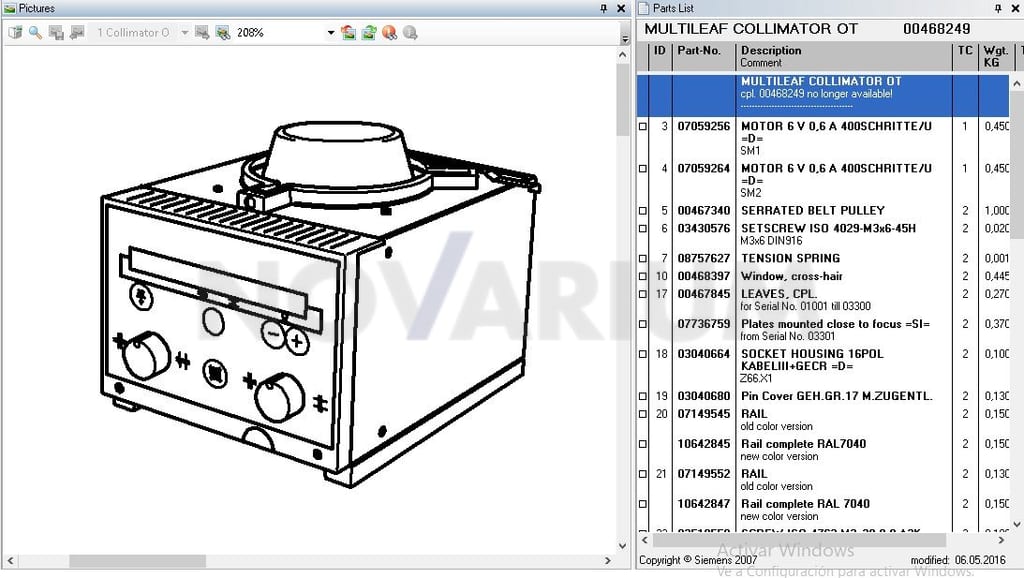Tick checkbox for RAIL part 07149545
The image size is (1024, 578).
(643, 414)
